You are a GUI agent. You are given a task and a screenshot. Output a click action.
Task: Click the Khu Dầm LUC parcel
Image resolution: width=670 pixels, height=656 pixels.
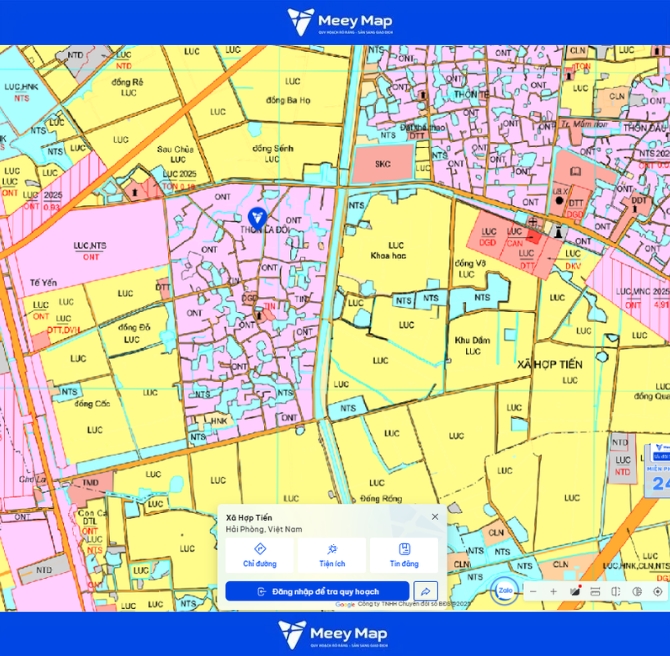[472, 346]
